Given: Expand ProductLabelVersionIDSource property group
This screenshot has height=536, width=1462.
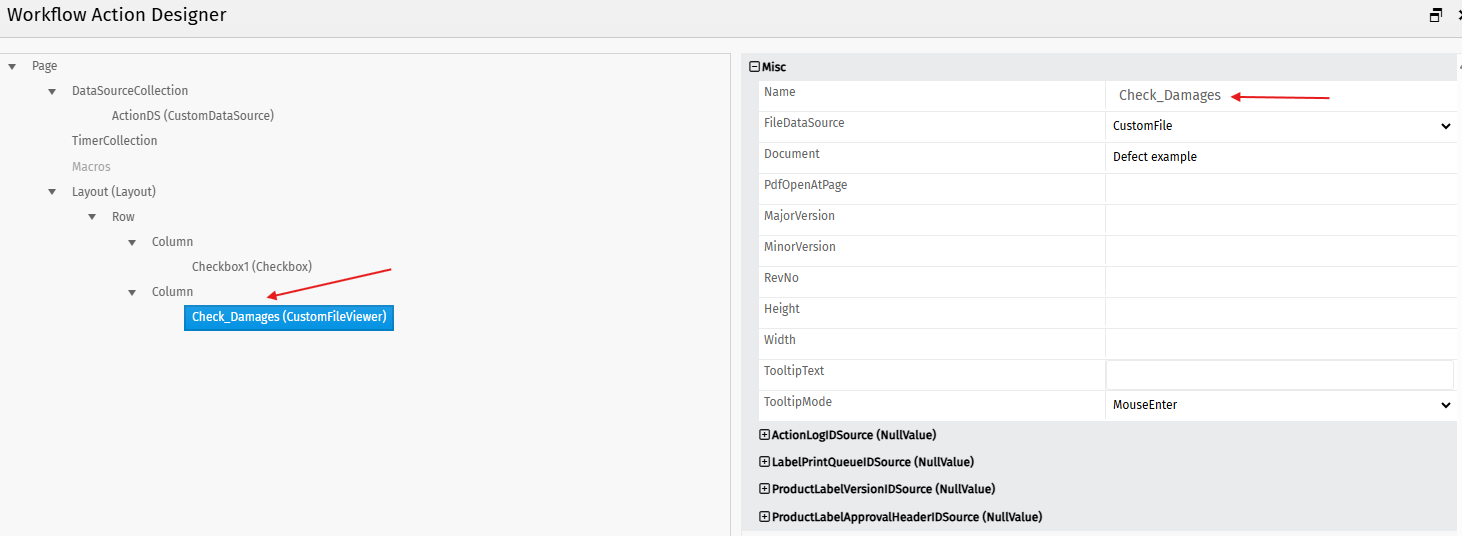Looking at the screenshot, I should pyautogui.click(x=765, y=489).
